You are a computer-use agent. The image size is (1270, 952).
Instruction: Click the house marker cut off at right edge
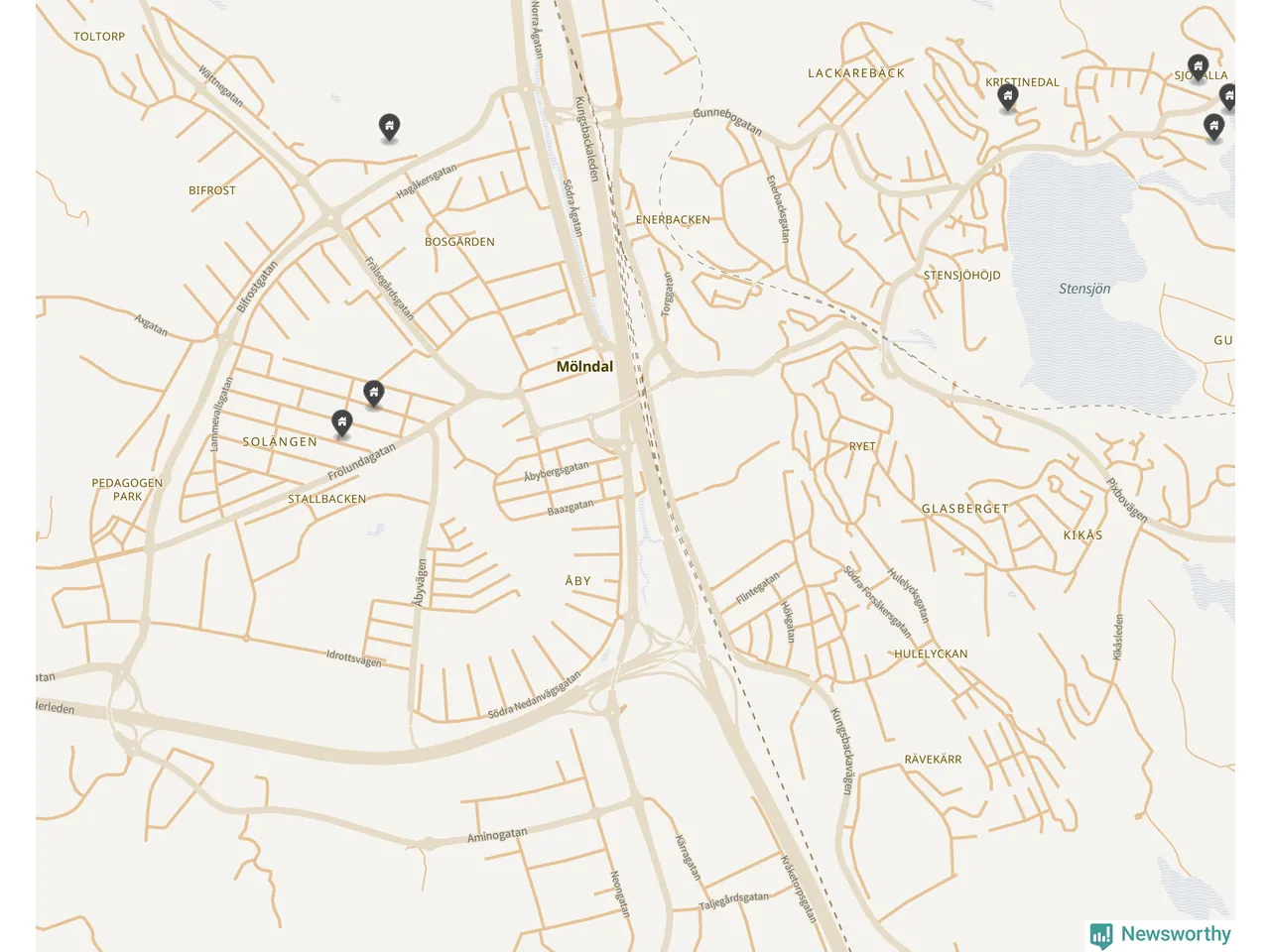click(1227, 96)
